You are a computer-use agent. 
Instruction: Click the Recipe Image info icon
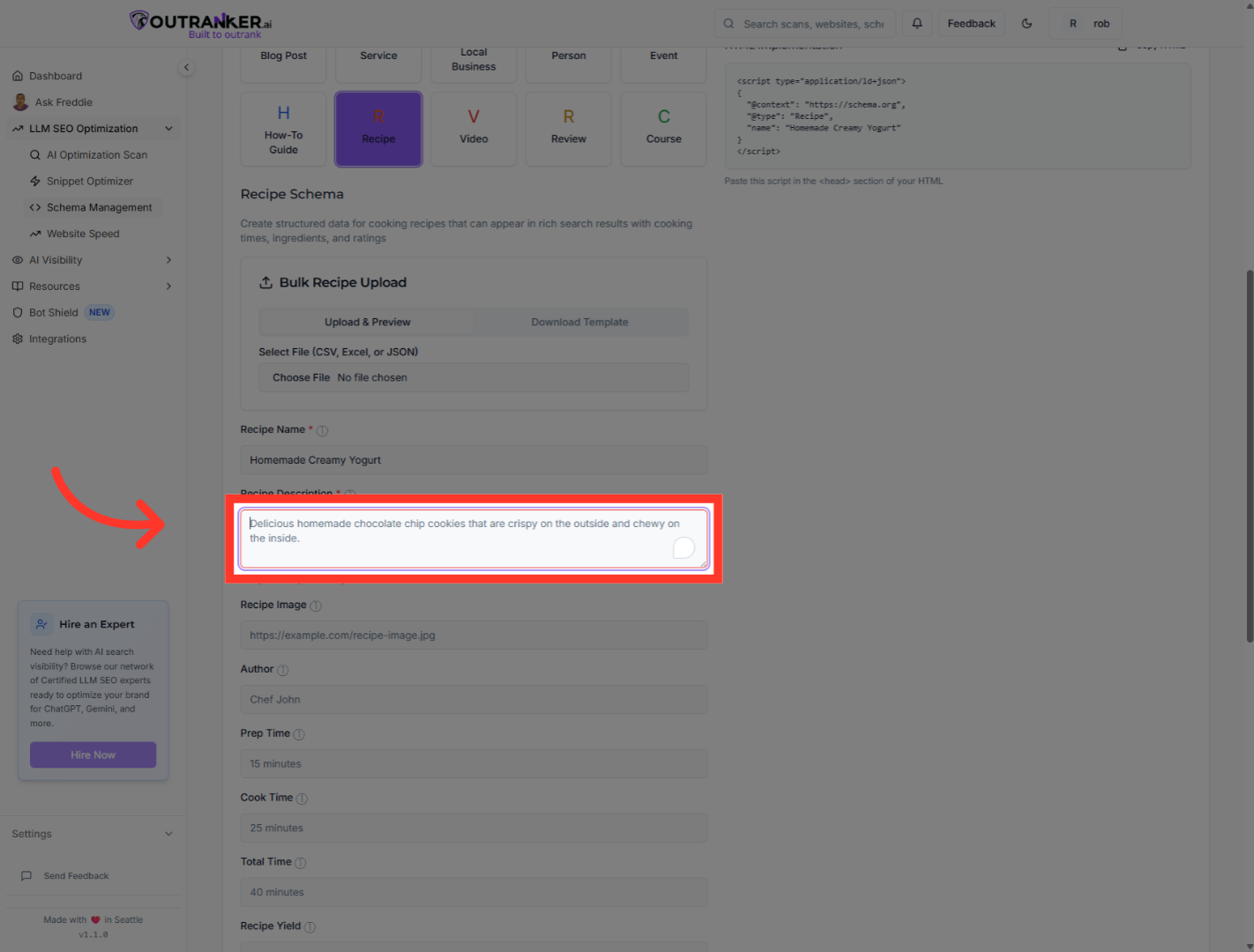(x=316, y=606)
